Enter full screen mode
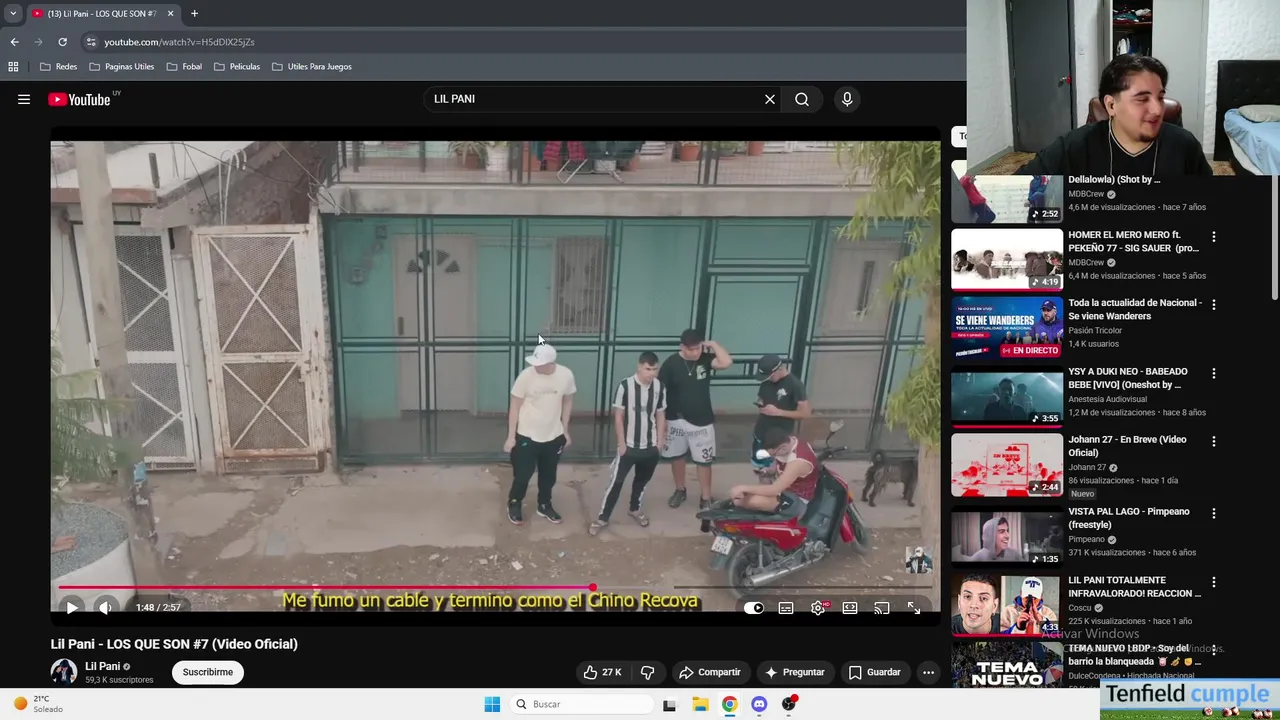The image size is (1280, 720). (914, 608)
